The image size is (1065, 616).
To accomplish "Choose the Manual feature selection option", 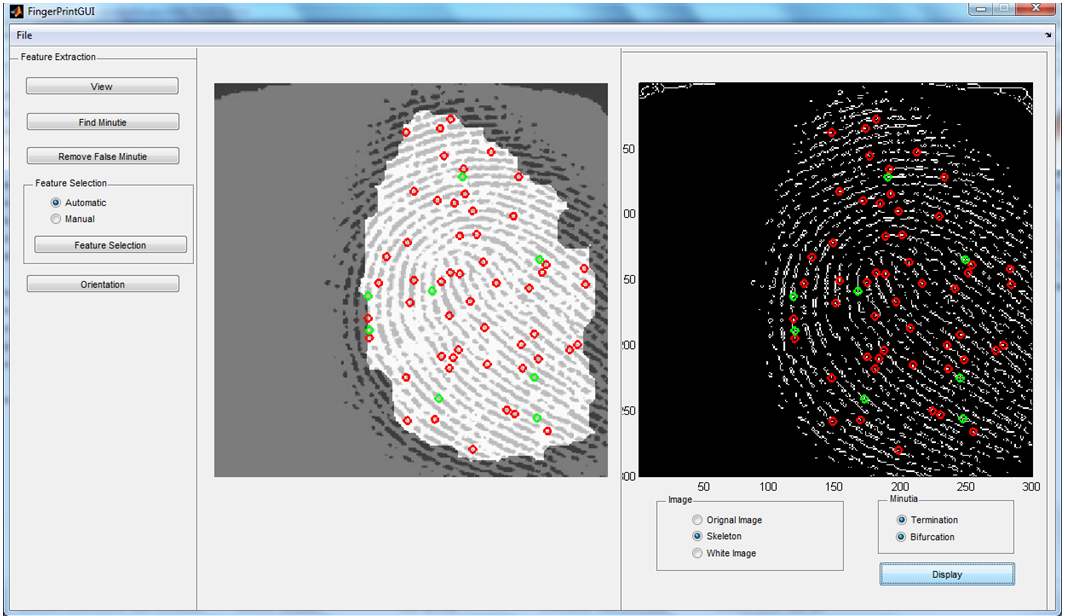I will (56, 219).
